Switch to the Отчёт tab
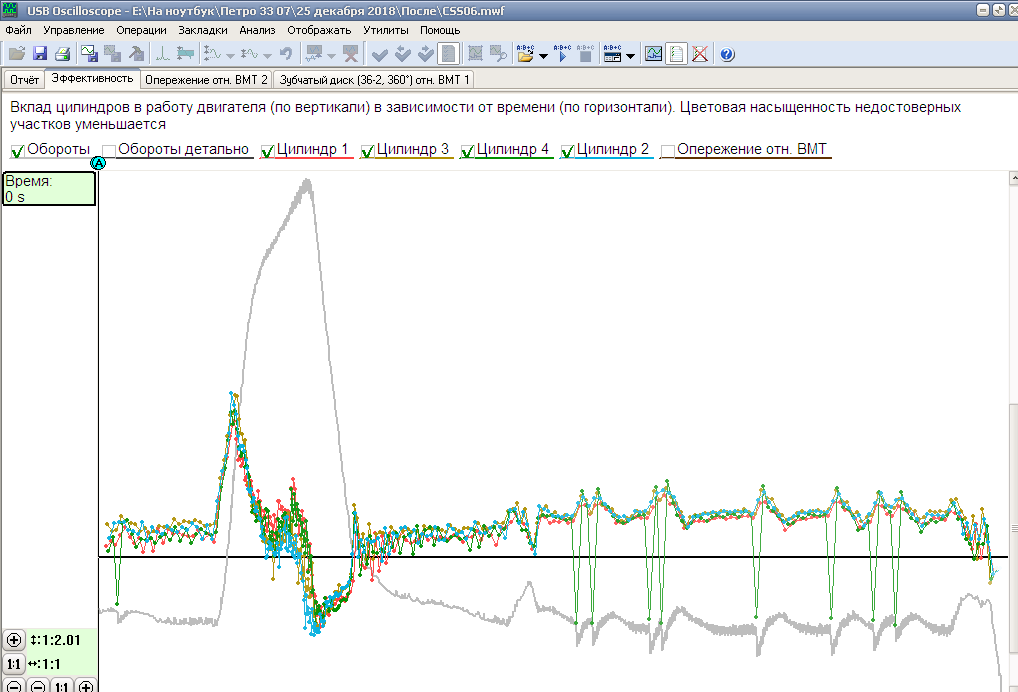The height and width of the screenshot is (692, 1018). point(24,78)
